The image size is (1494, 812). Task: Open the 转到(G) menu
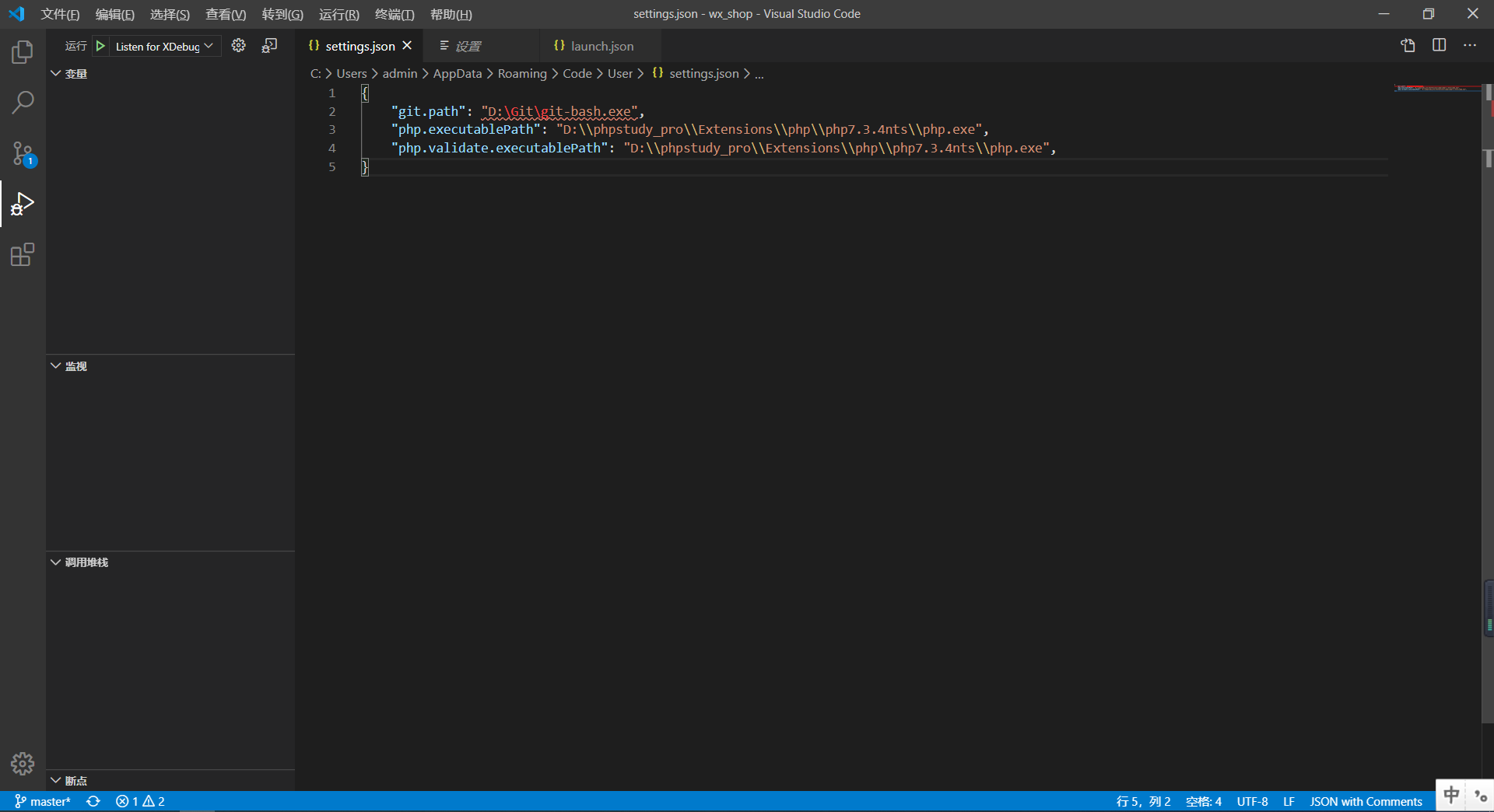pyautogui.click(x=282, y=14)
